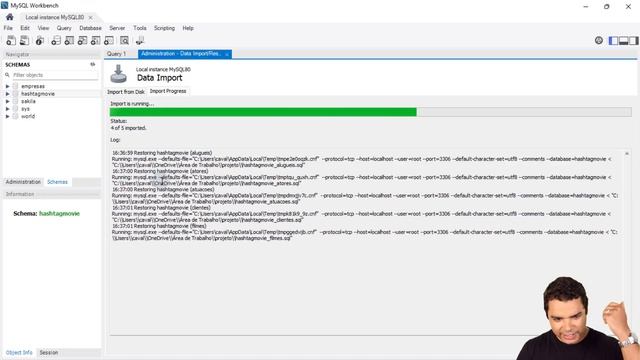Click the world schema database icon
Image resolution: width=640 pixels, height=360 pixels.
[x=16, y=116]
